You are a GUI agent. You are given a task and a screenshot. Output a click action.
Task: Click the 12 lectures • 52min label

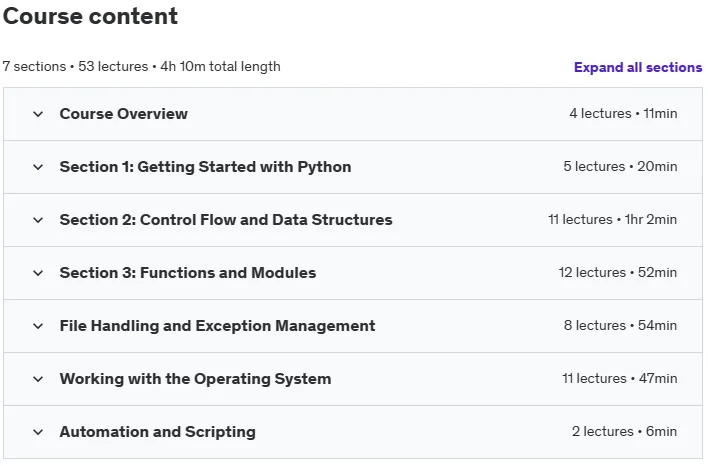tap(618, 272)
